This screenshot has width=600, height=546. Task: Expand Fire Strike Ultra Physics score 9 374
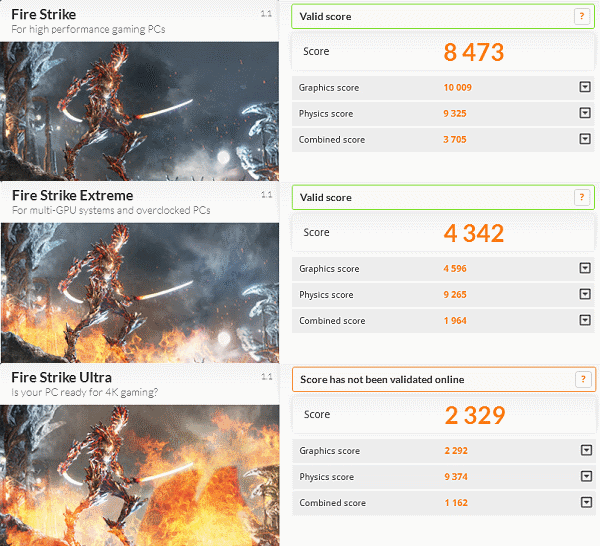586,476
